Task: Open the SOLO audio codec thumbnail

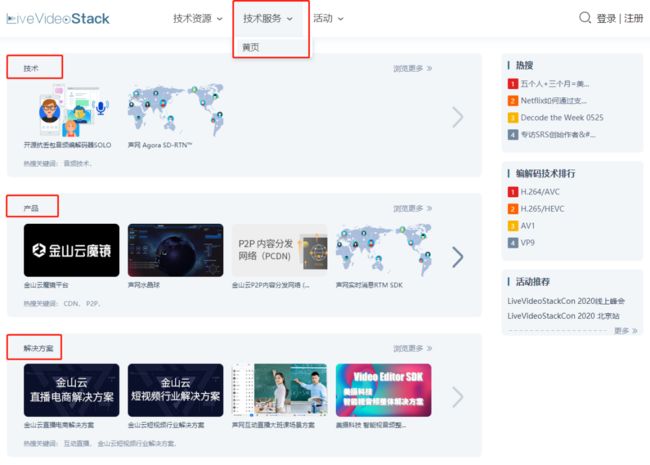Action: [72, 111]
